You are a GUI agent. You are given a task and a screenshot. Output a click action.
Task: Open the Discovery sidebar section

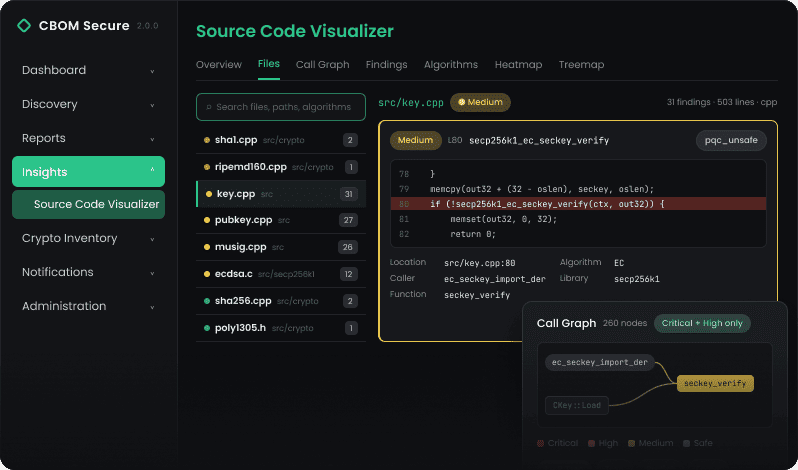click(89, 104)
